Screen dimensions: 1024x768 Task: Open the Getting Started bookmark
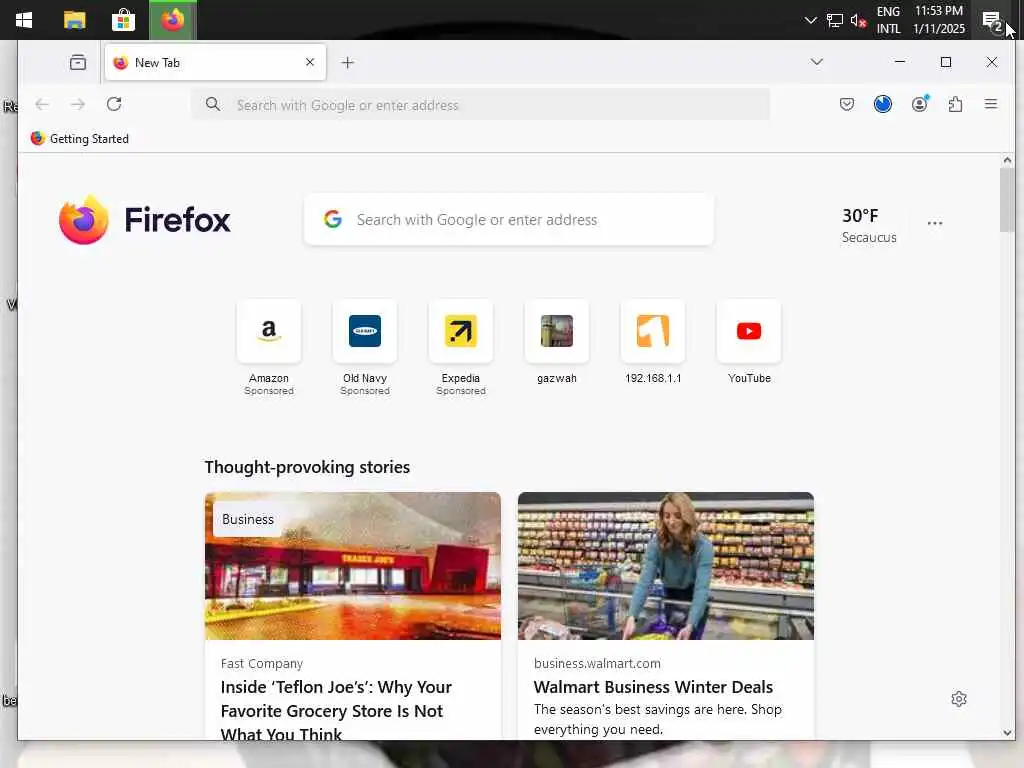(80, 138)
